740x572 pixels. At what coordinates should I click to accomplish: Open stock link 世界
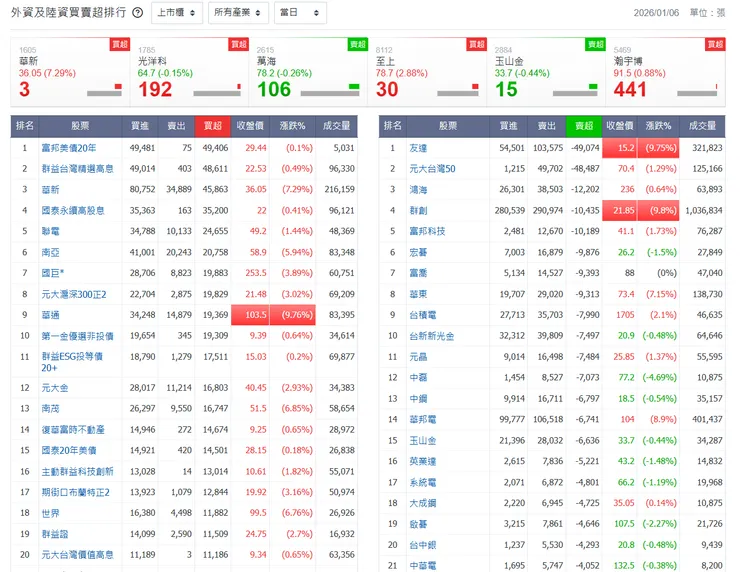[x=50, y=513]
